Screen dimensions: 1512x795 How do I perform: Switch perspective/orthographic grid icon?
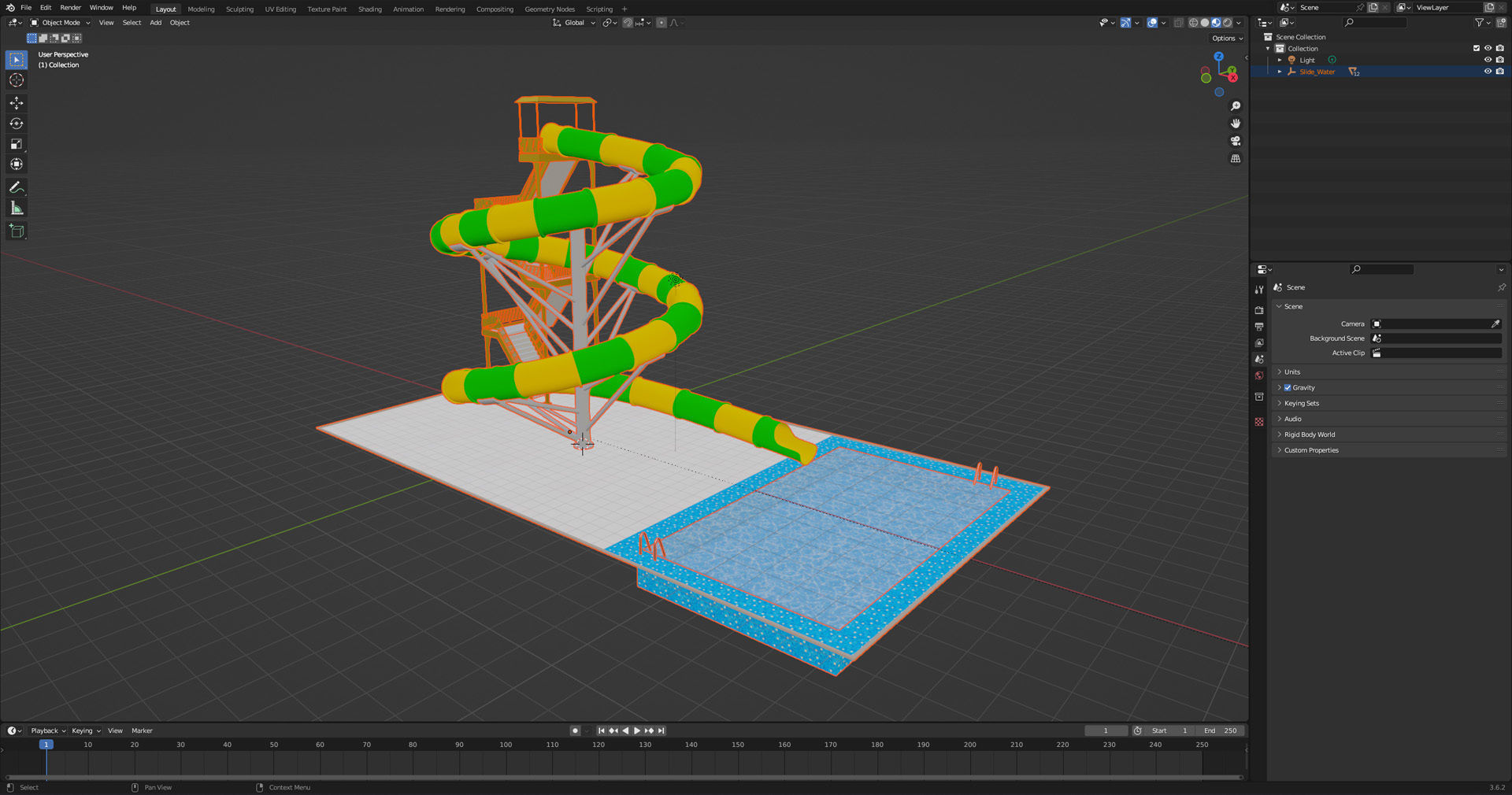coord(1236,158)
